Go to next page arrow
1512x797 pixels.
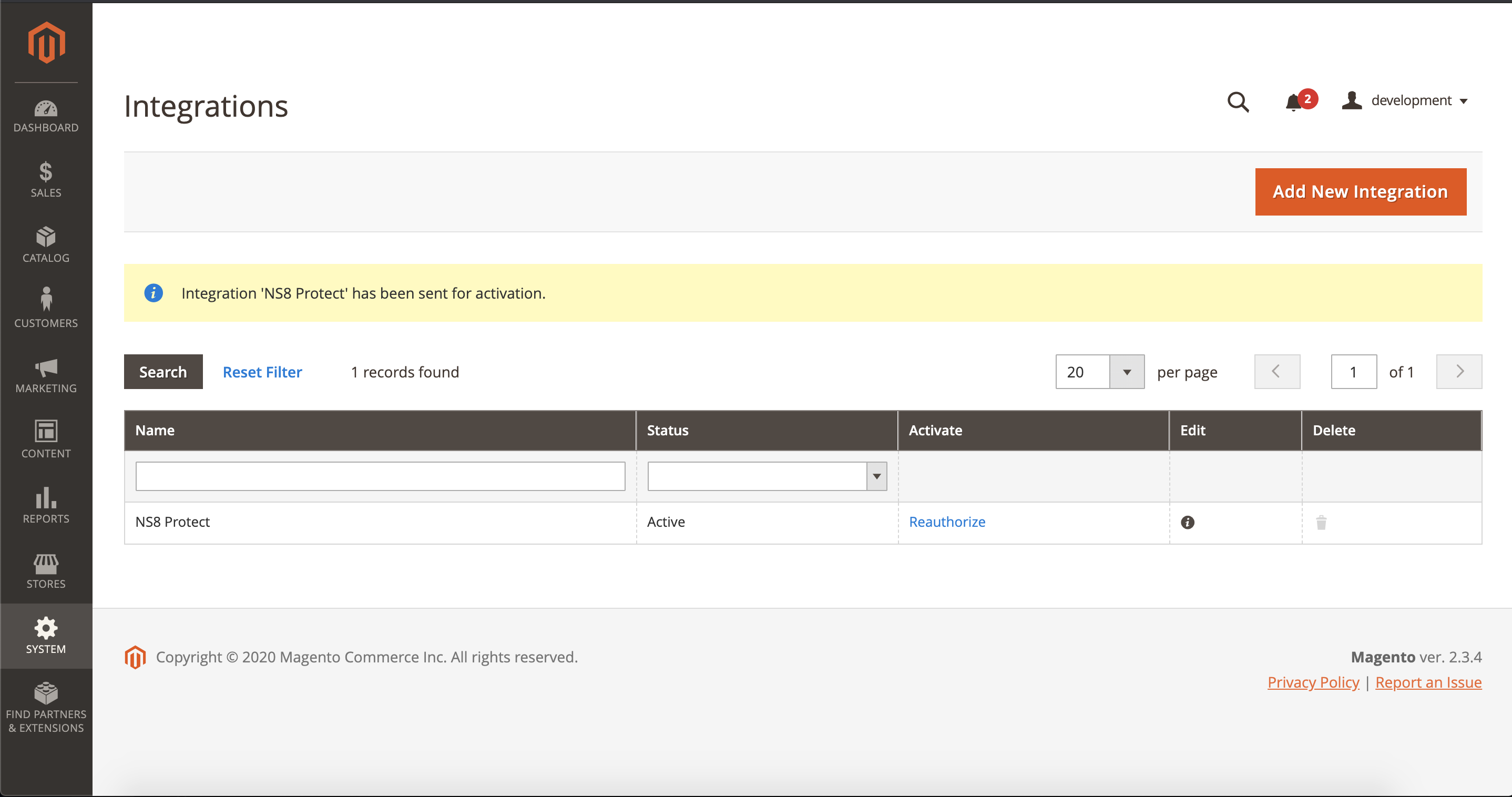(1458, 372)
